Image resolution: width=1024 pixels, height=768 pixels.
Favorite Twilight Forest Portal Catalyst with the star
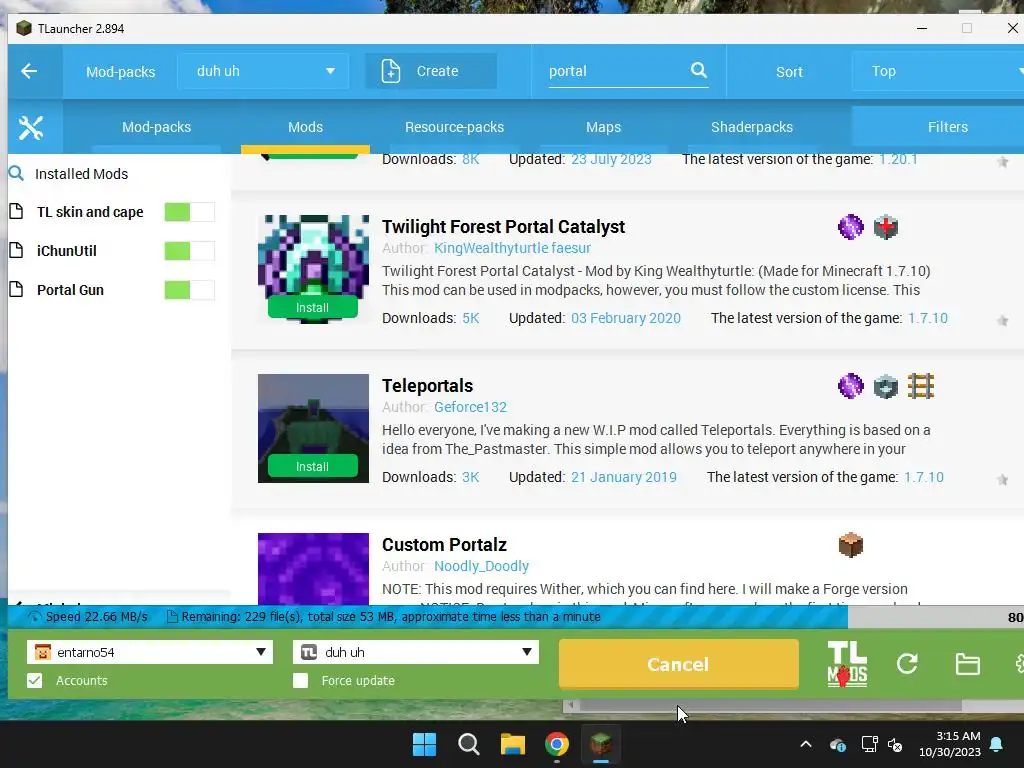pos(1002,321)
